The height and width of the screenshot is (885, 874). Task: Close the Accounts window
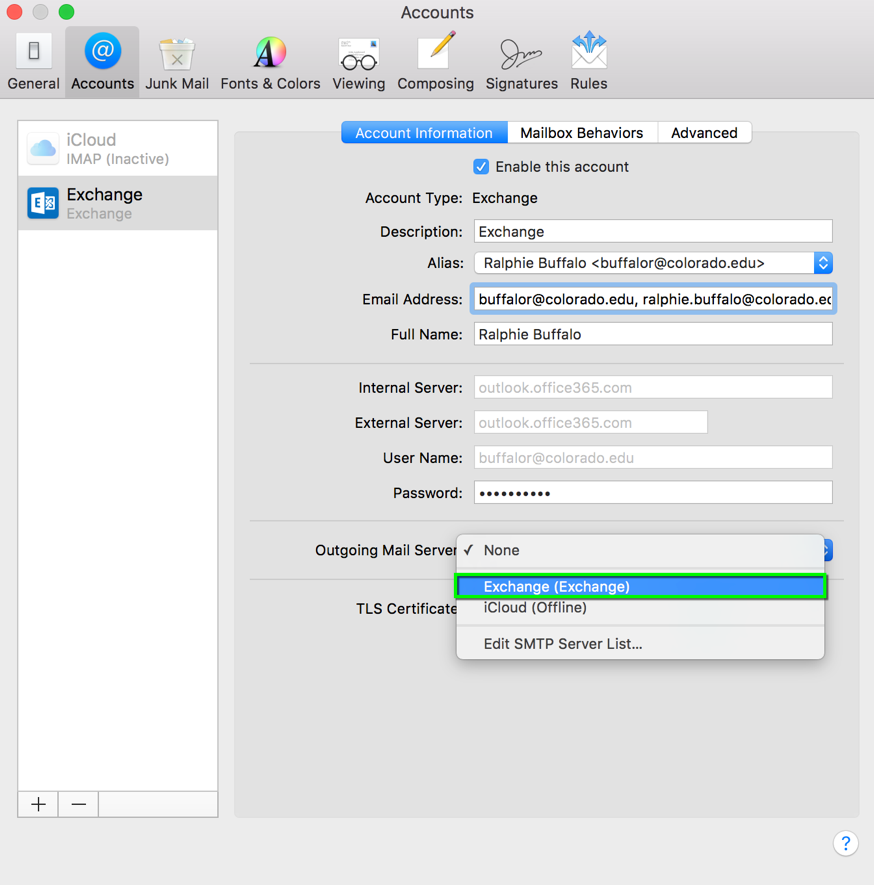(14, 12)
